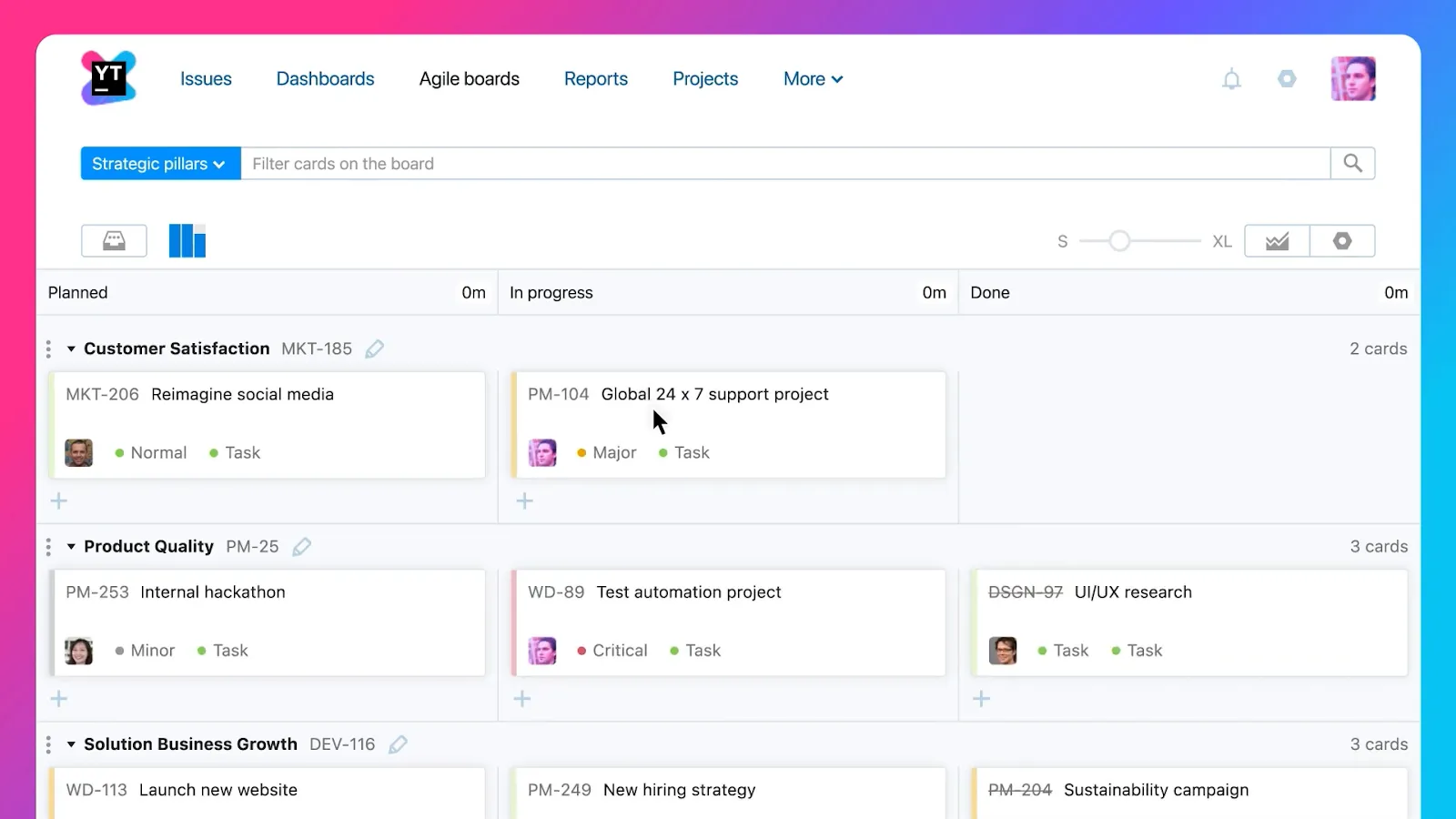Open swimlane issue PM-25

point(252,547)
